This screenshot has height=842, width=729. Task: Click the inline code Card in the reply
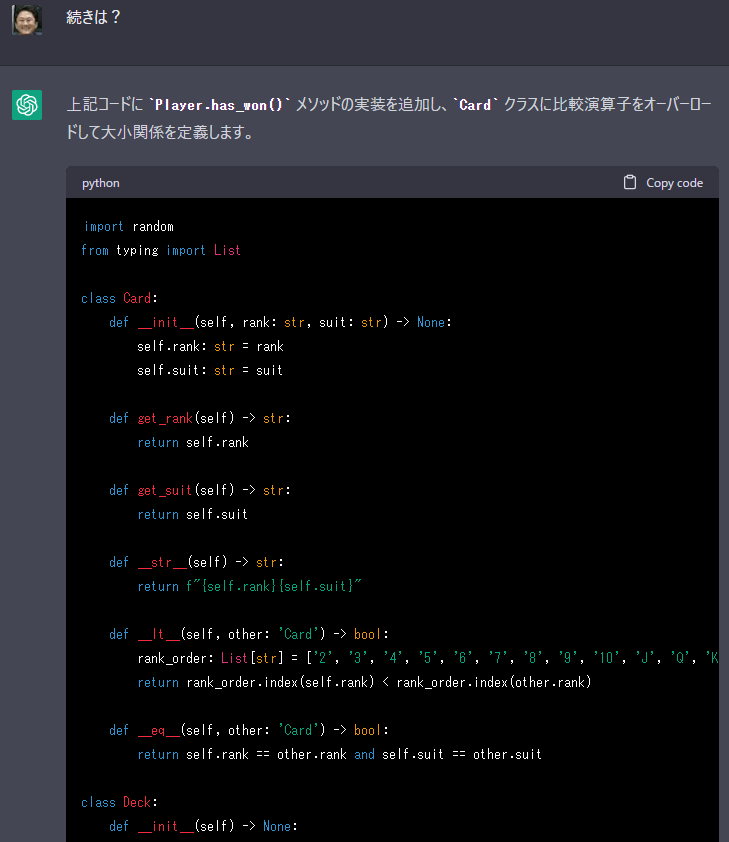click(x=476, y=105)
